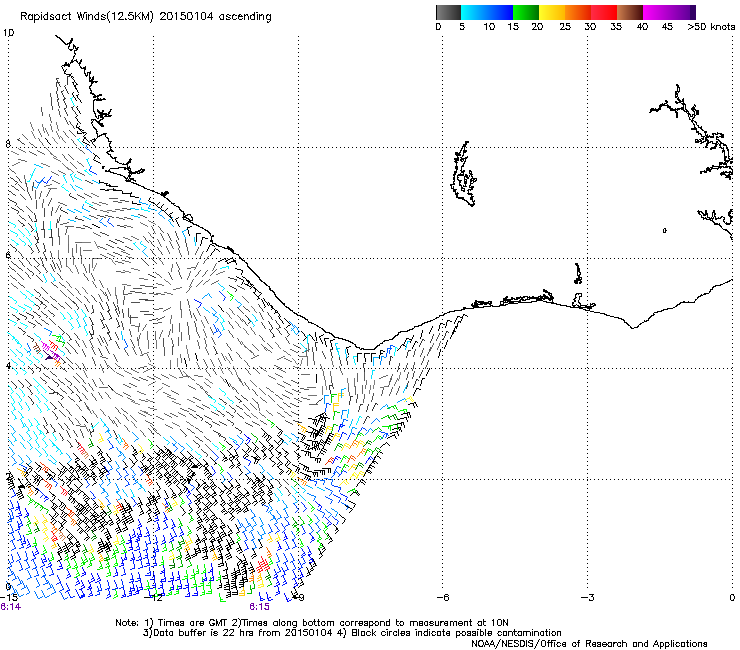Screen dimensions: 740x650
Task: Click the "Rapidscat Winds(12.5KM) 20150104 ascending" title
Action: click(x=146, y=17)
